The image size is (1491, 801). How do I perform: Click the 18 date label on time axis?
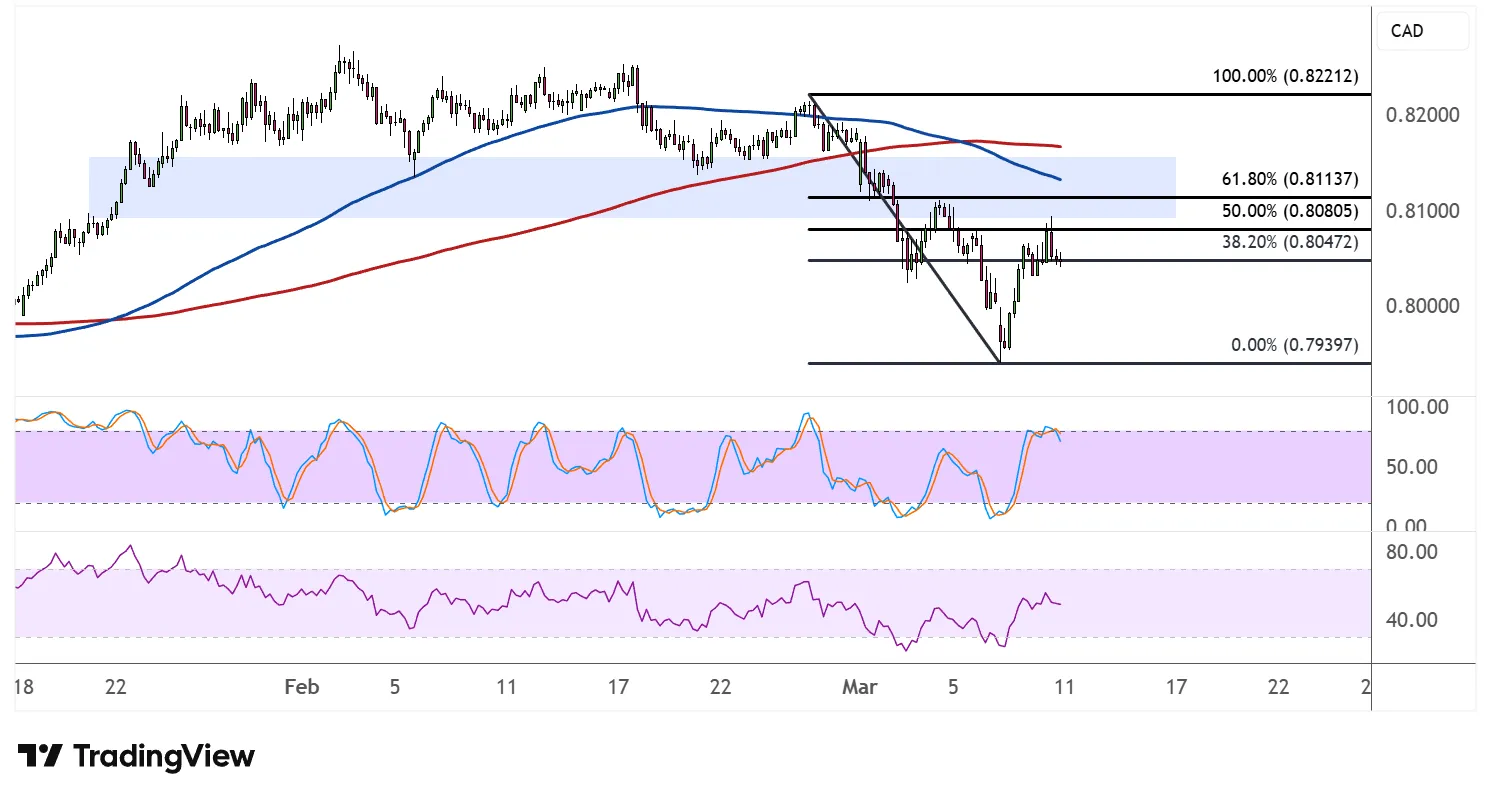click(x=23, y=687)
